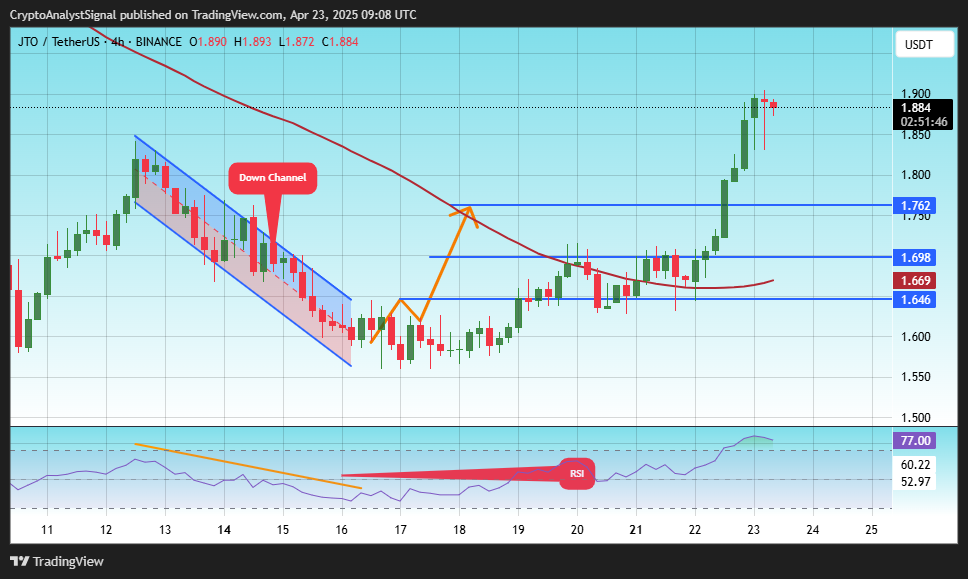Click the USDT currency button
The height and width of the screenshot is (579, 968).
924,44
